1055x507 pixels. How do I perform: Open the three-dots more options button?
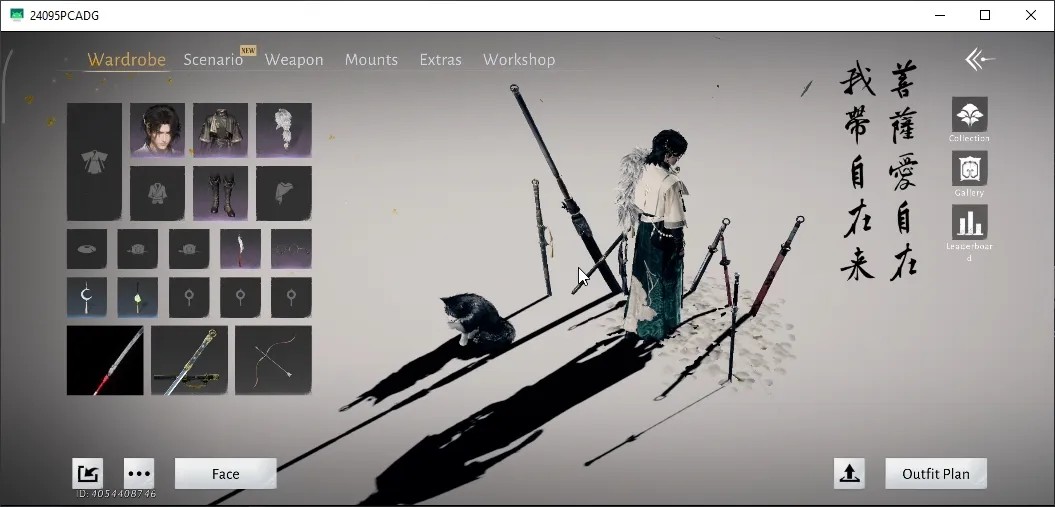[139, 474]
